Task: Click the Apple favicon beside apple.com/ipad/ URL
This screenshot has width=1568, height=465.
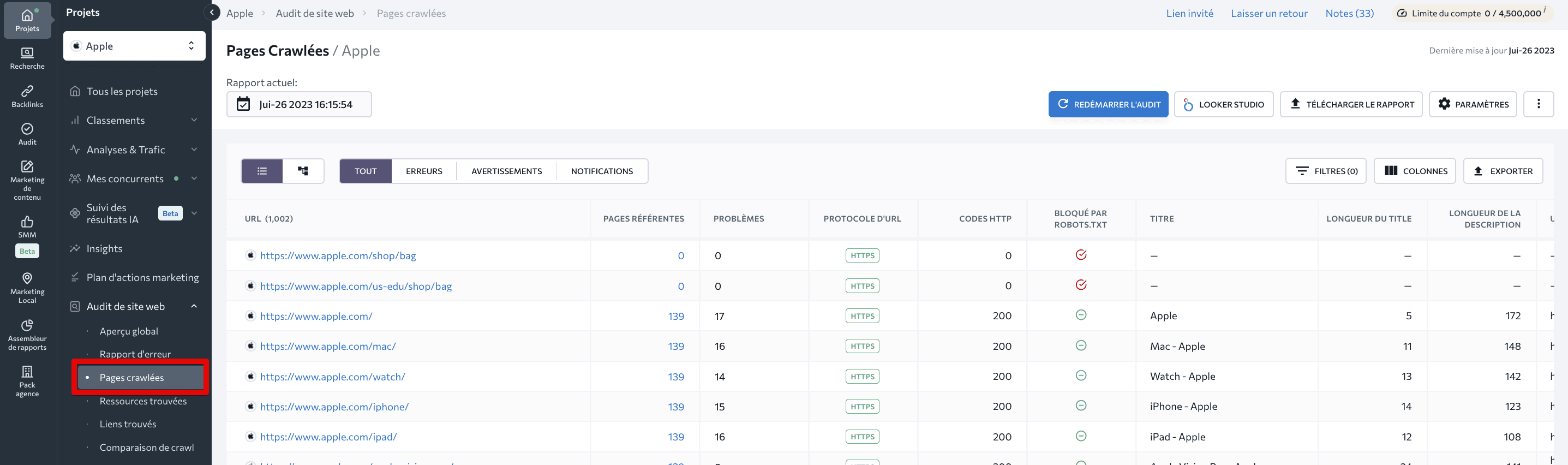Action: point(250,436)
